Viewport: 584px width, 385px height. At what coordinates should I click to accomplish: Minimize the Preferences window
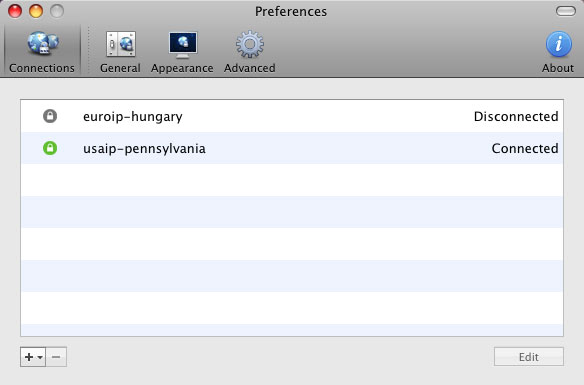pyautogui.click(x=36, y=11)
